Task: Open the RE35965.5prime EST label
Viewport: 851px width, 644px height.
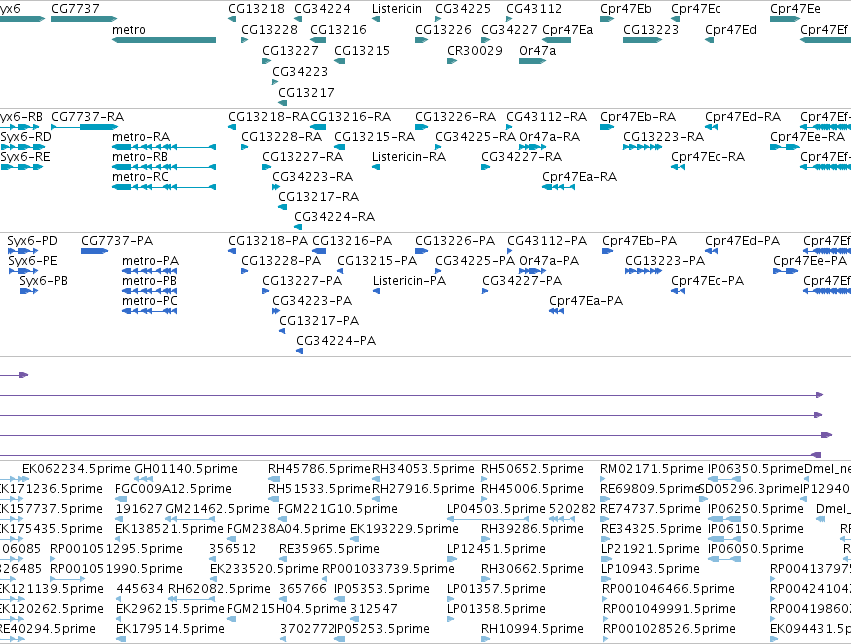Action: click(329, 549)
